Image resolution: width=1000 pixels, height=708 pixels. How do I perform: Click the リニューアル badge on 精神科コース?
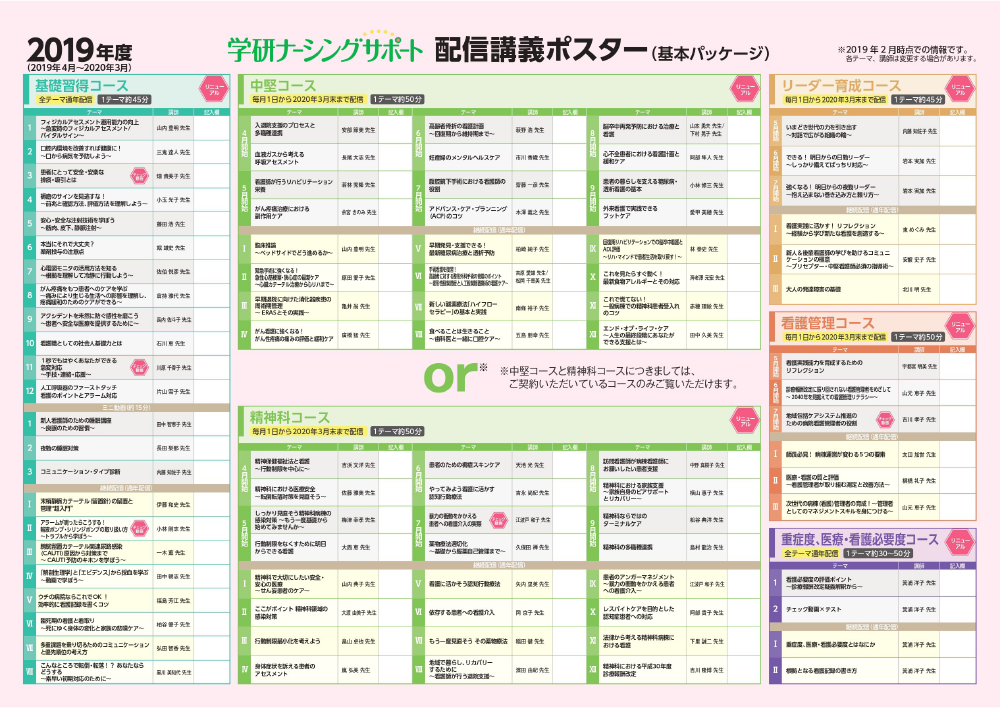click(x=744, y=422)
